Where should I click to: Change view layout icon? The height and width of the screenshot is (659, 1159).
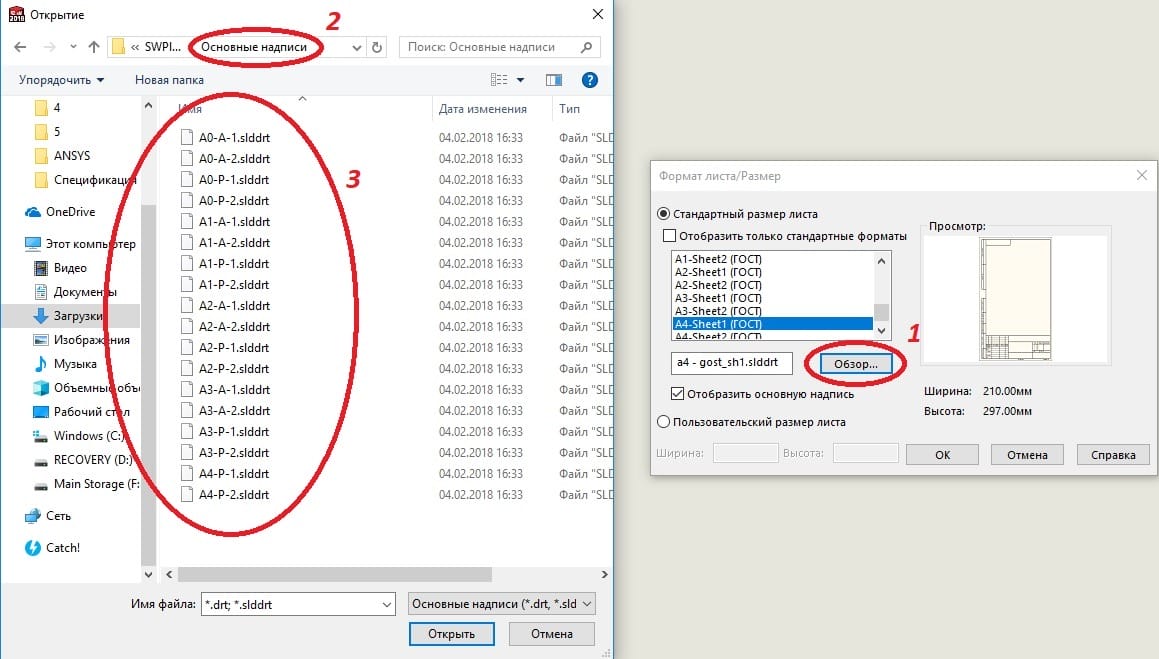[499, 80]
